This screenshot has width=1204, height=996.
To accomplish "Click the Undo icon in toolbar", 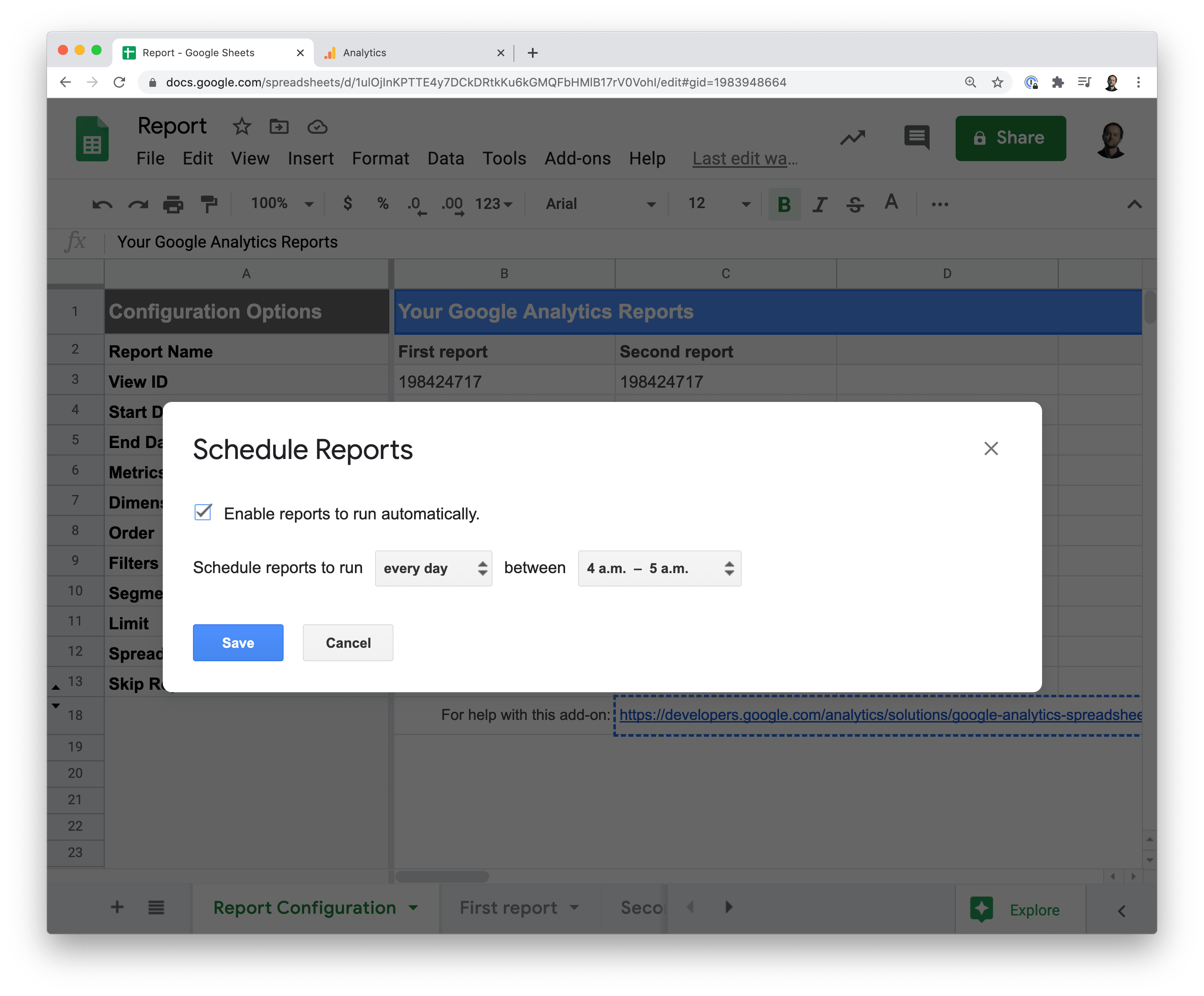I will pos(103,204).
